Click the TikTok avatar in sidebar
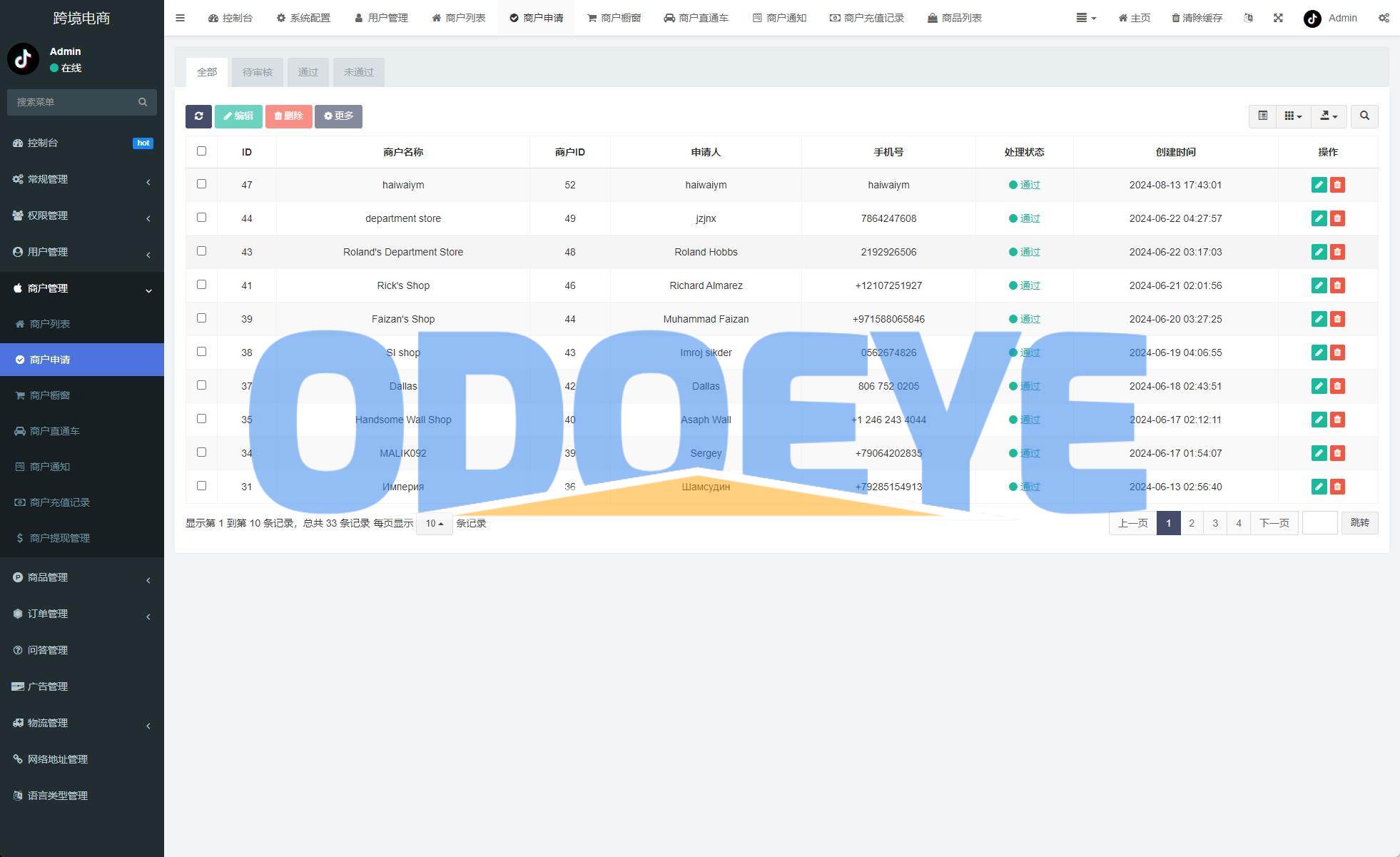 [23, 59]
